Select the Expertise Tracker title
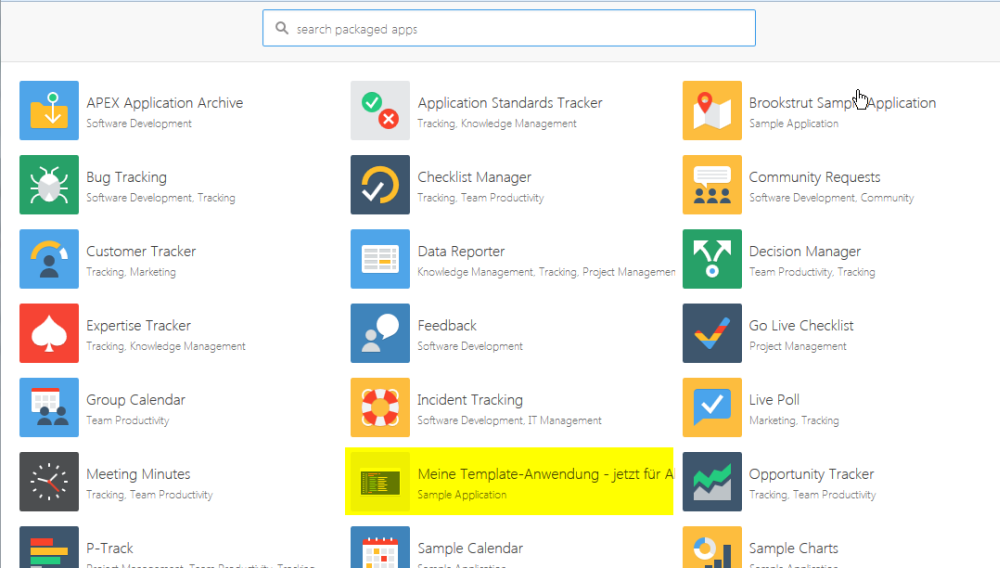Image resolution: width=1000 pixels, height=568 pixels. (x=138, y=326)
